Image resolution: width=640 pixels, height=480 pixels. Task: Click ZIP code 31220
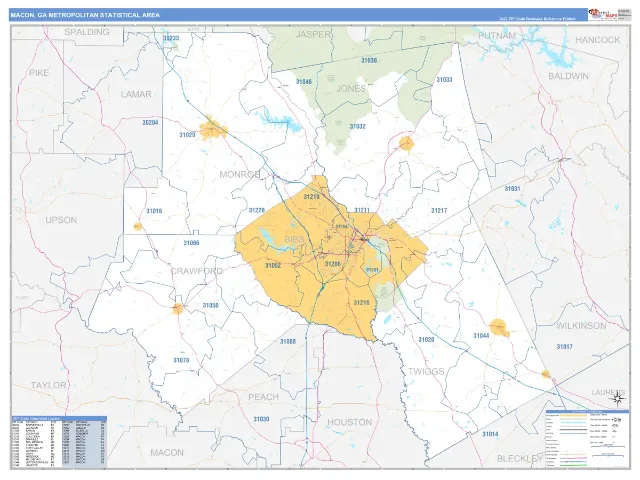[x=257, y=211]
